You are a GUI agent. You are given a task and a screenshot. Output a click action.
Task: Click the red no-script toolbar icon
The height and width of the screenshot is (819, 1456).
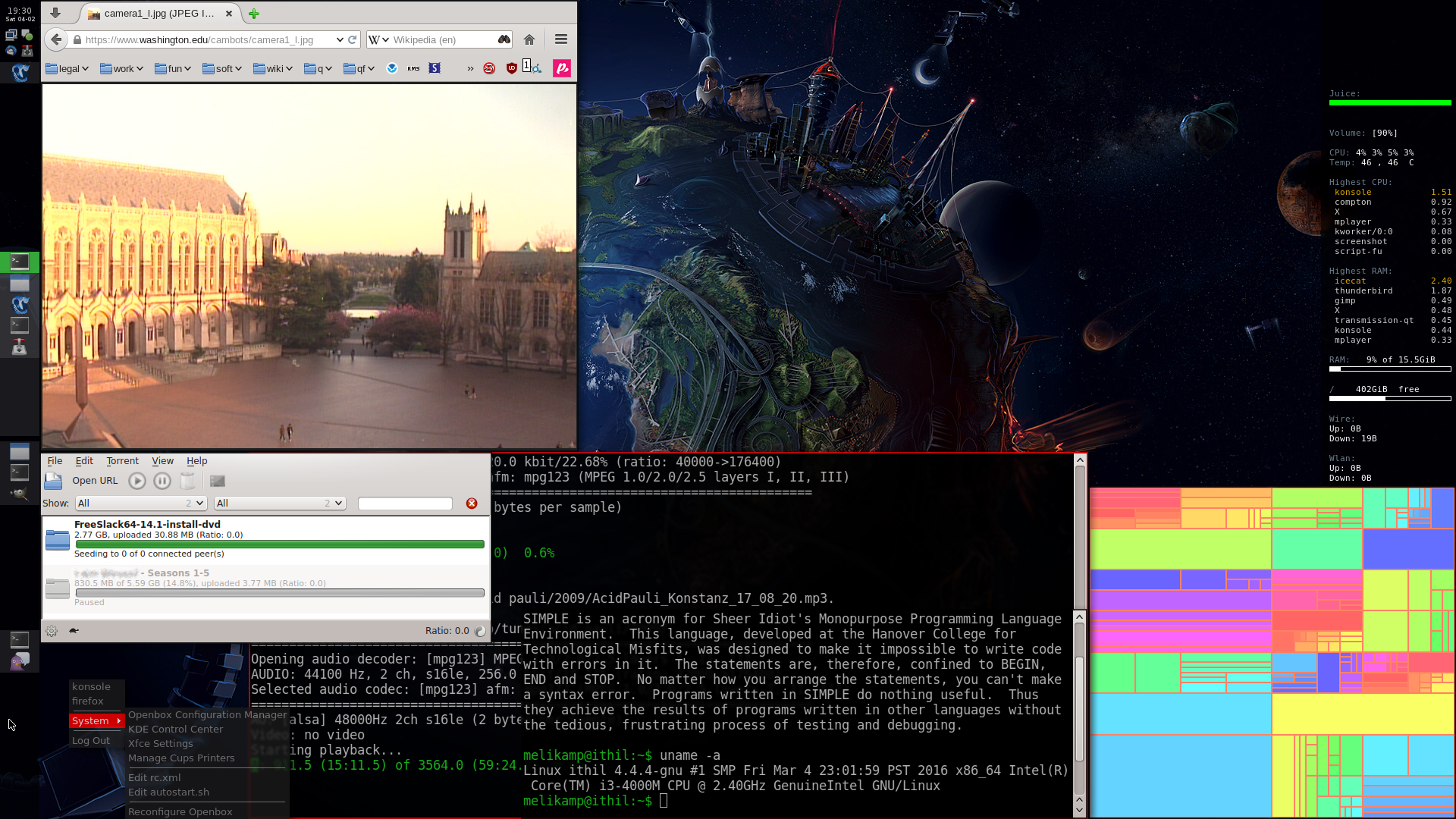tap(489, 68)
